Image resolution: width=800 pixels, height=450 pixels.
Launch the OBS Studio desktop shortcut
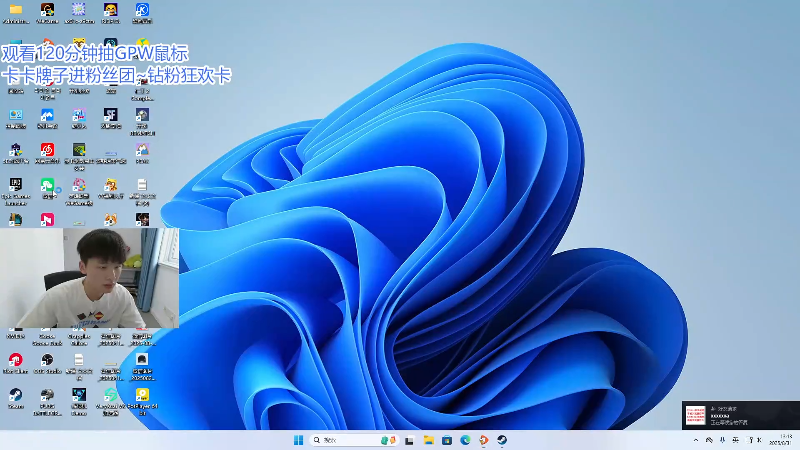[x=47, y=360]
